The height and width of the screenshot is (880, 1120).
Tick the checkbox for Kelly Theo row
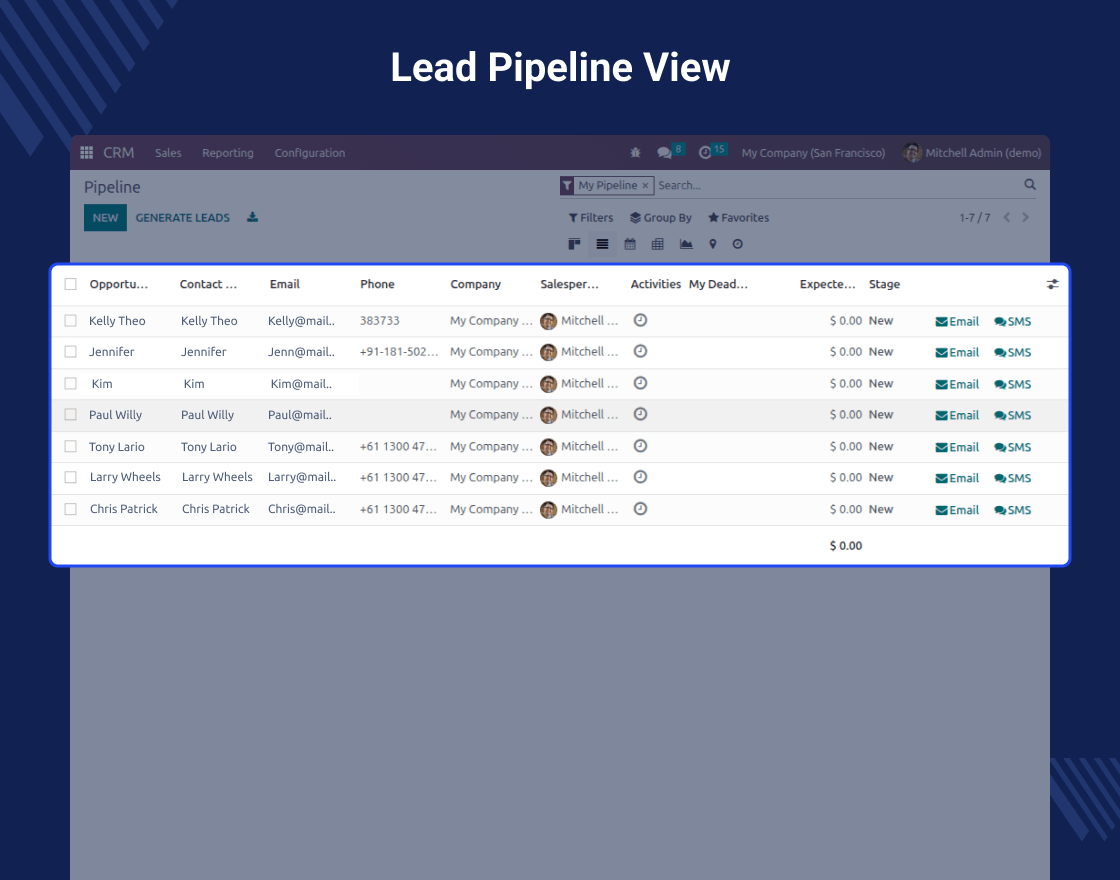point(71,321)
